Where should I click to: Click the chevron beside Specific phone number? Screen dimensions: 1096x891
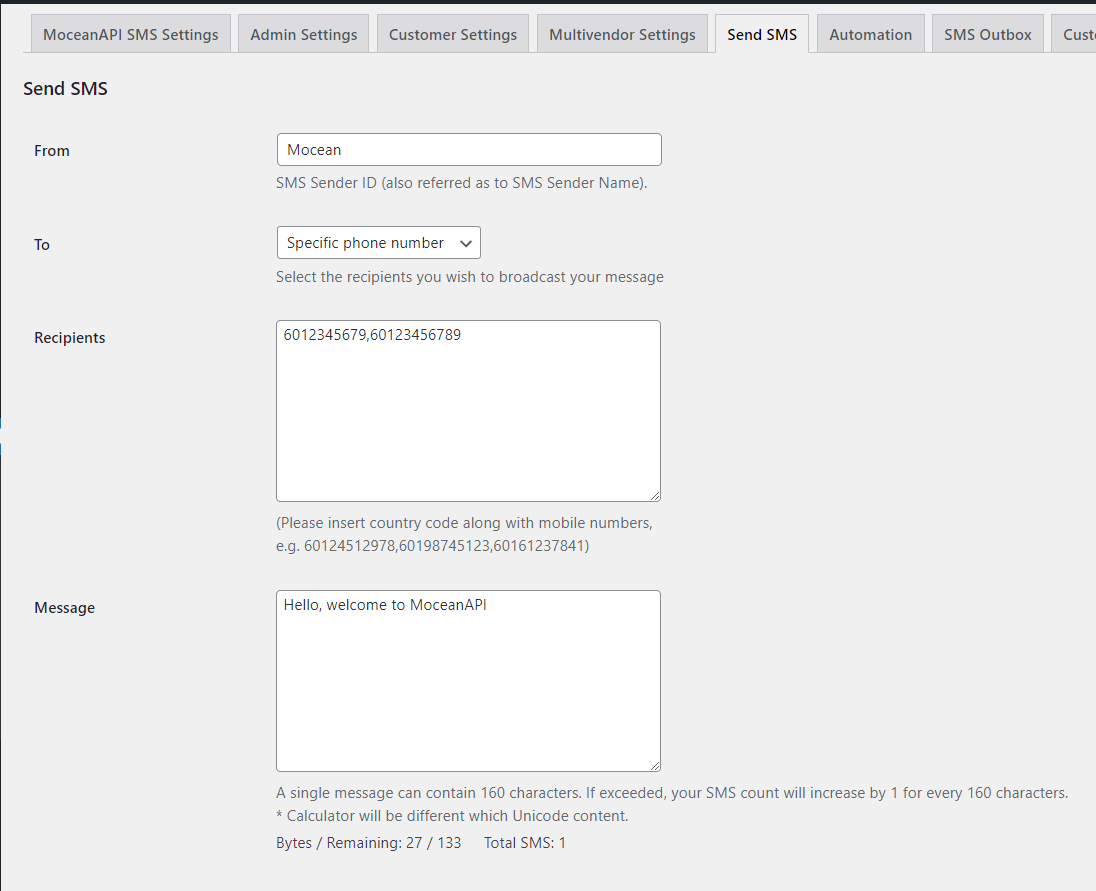[465, 242]
